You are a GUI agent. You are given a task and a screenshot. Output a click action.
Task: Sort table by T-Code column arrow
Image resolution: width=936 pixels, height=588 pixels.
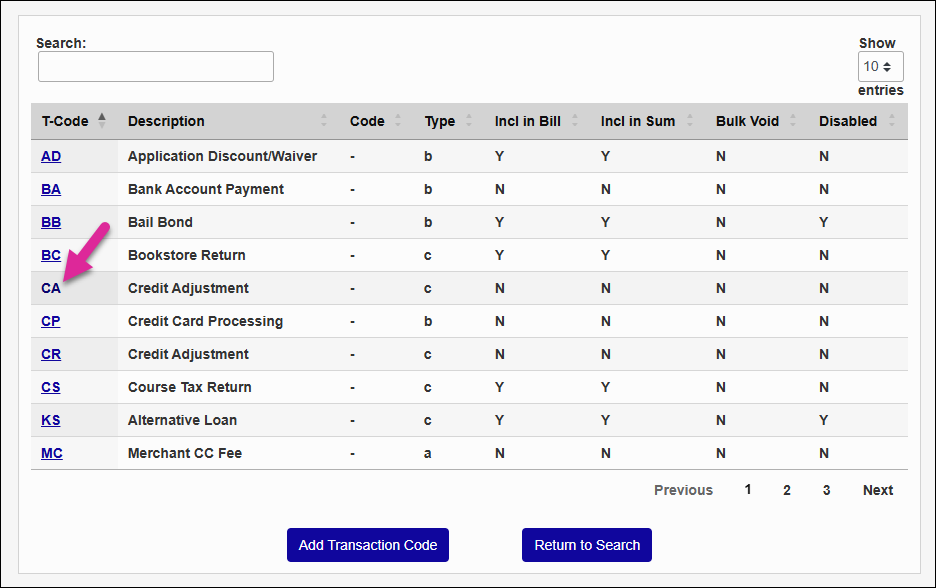click(x=102, y=121)
